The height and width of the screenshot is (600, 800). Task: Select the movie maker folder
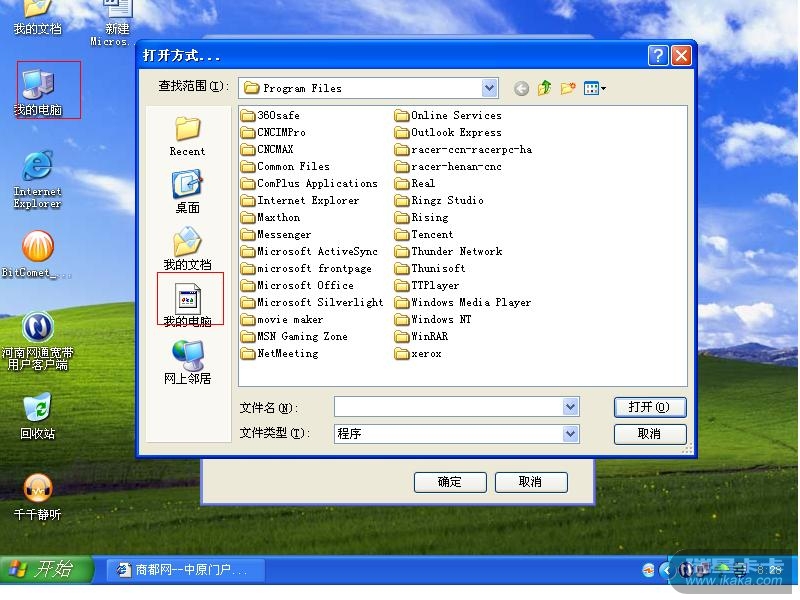282,319
